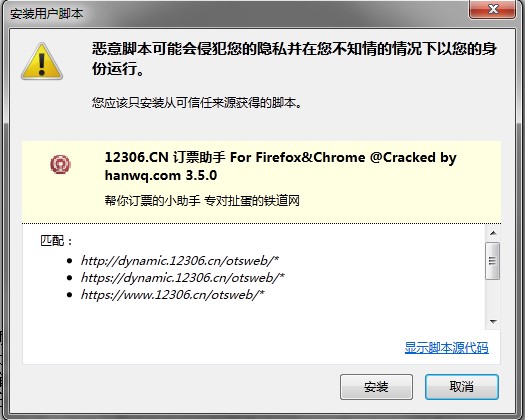Click the red 12306 railway script icon
Screen dimensions: 525x420
tap(60, 164)
